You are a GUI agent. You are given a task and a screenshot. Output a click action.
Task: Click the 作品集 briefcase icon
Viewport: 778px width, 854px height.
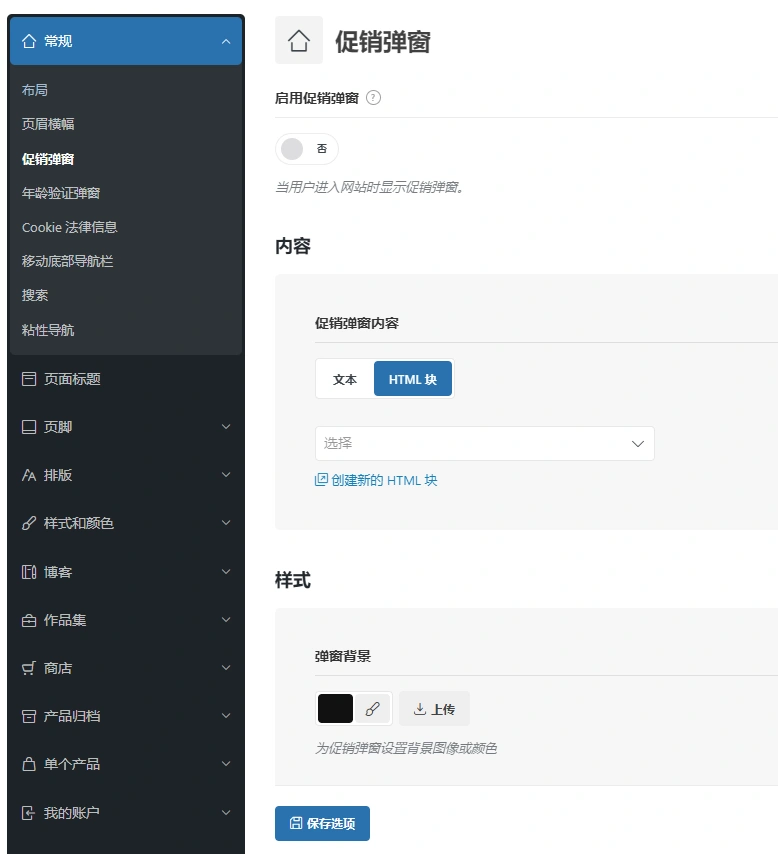point(29,620)
